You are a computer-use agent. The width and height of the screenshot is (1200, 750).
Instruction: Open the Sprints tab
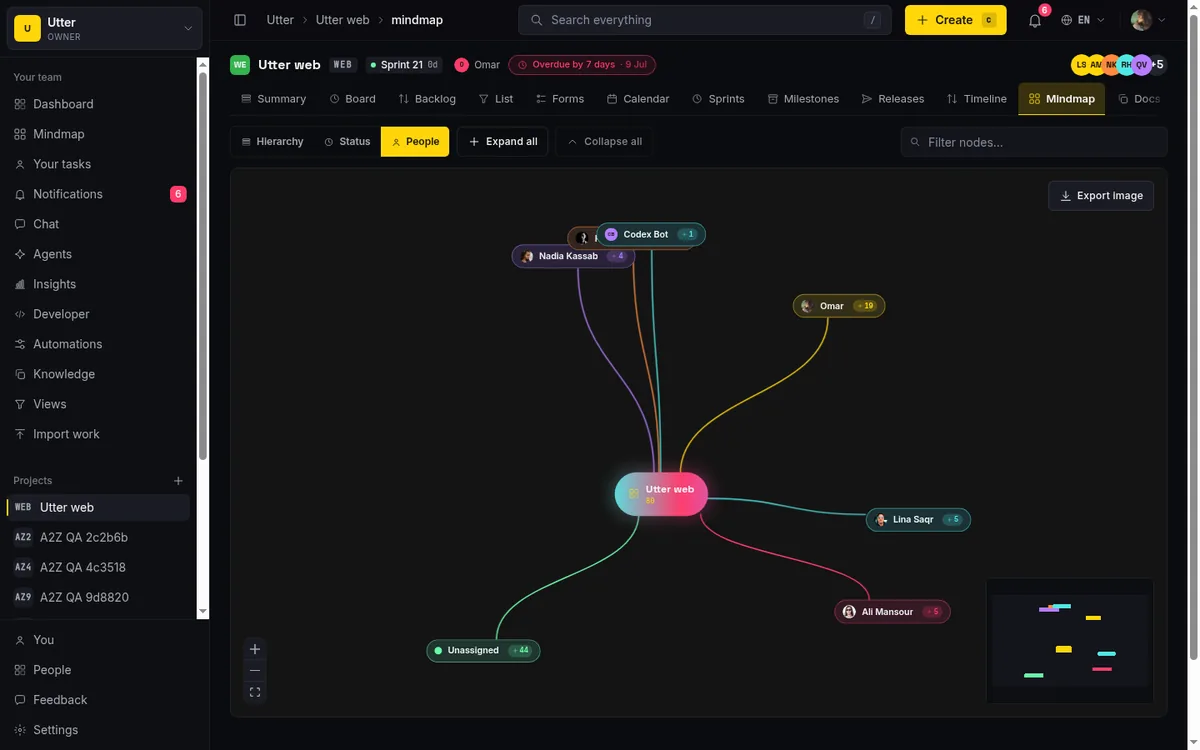(x=718, y=99)
